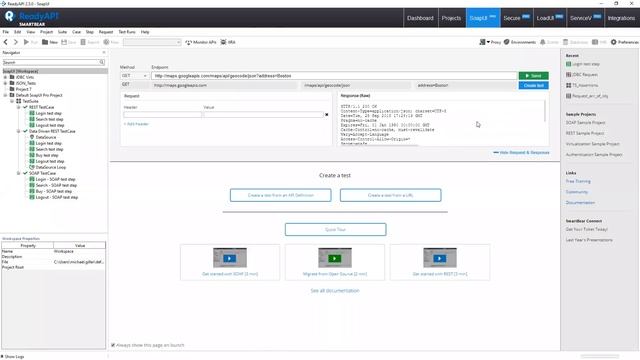Click the Events bell icon in toolbar
Image resolution: width=640 pixels, height=360 pixels.
pyautogui.click(x=542, y=42)
